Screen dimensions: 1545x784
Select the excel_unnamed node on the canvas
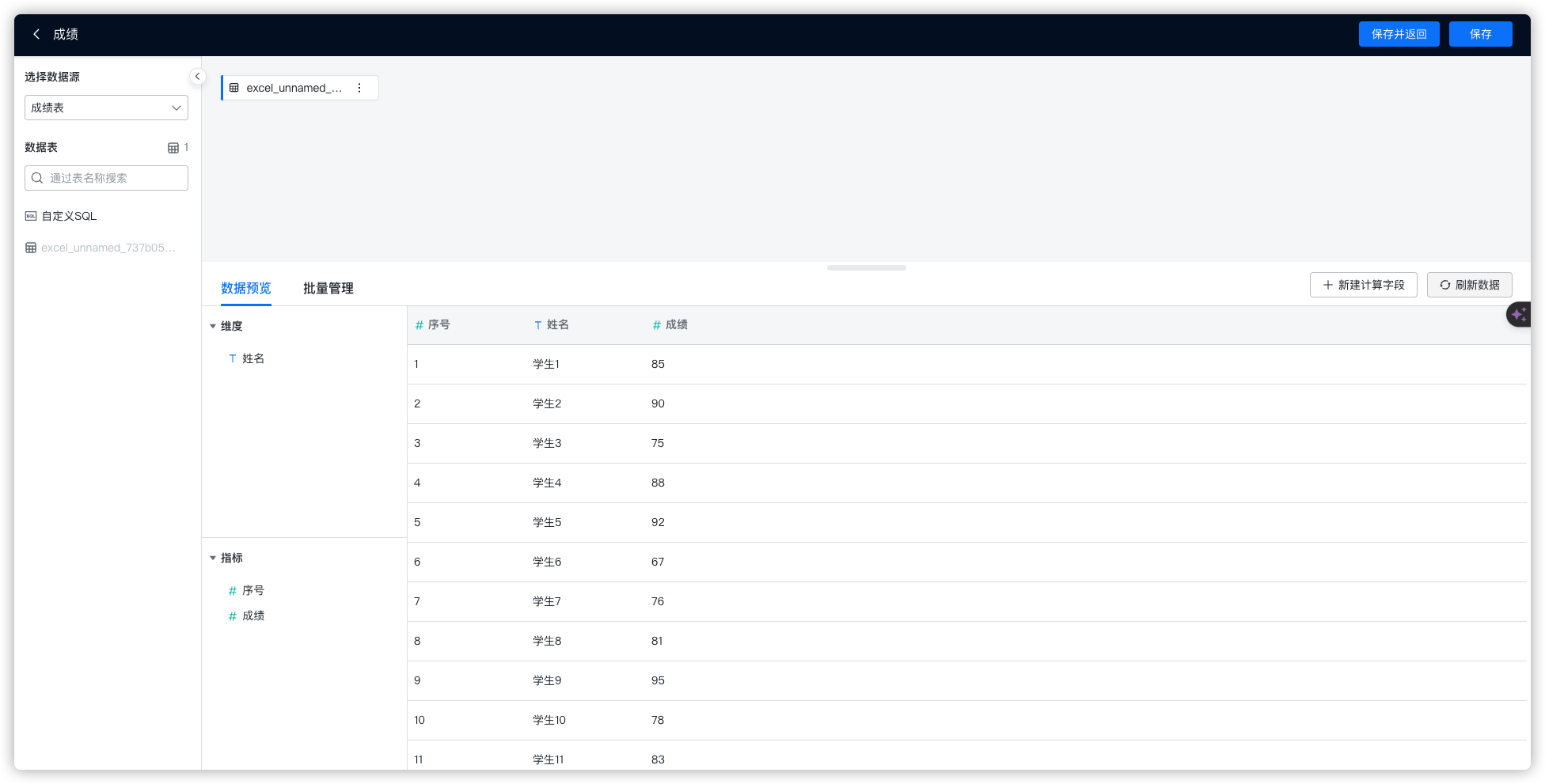(299, 88)
